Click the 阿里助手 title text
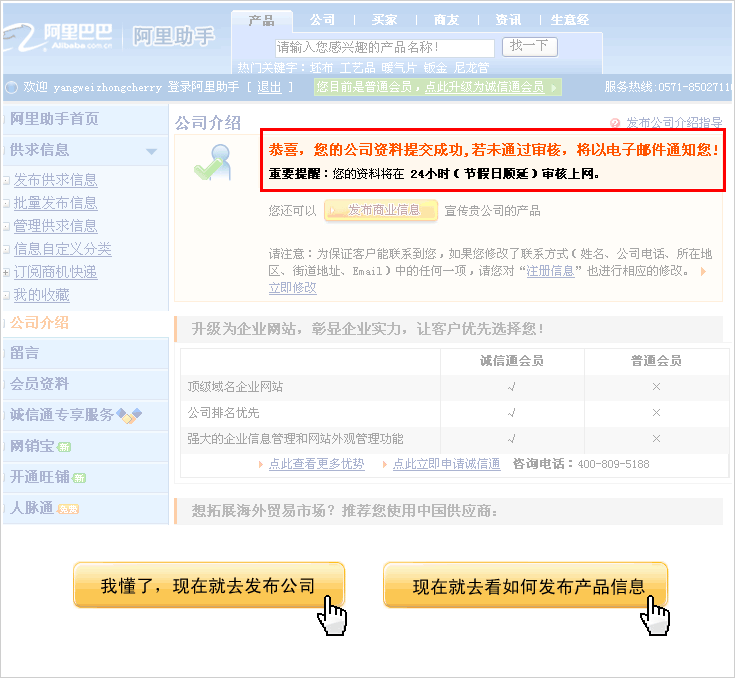This screenshot has width=735, height=678. [x=173, y=37]
